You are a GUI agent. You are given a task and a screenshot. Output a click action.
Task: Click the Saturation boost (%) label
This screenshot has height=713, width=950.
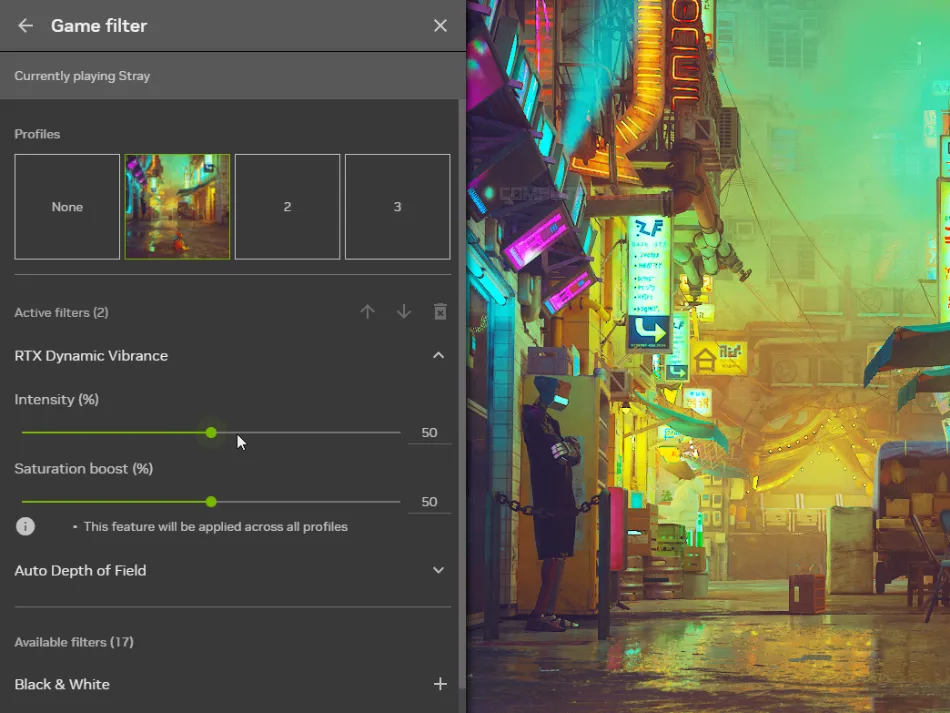pyautogui.click(x=84, y=468)
